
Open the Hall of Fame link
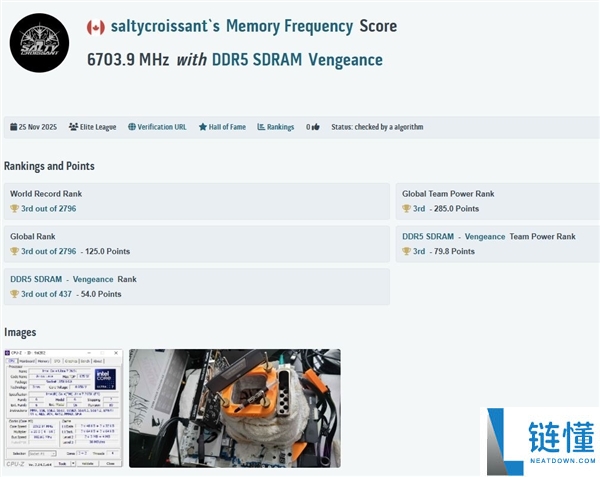[x=227, y=127]
